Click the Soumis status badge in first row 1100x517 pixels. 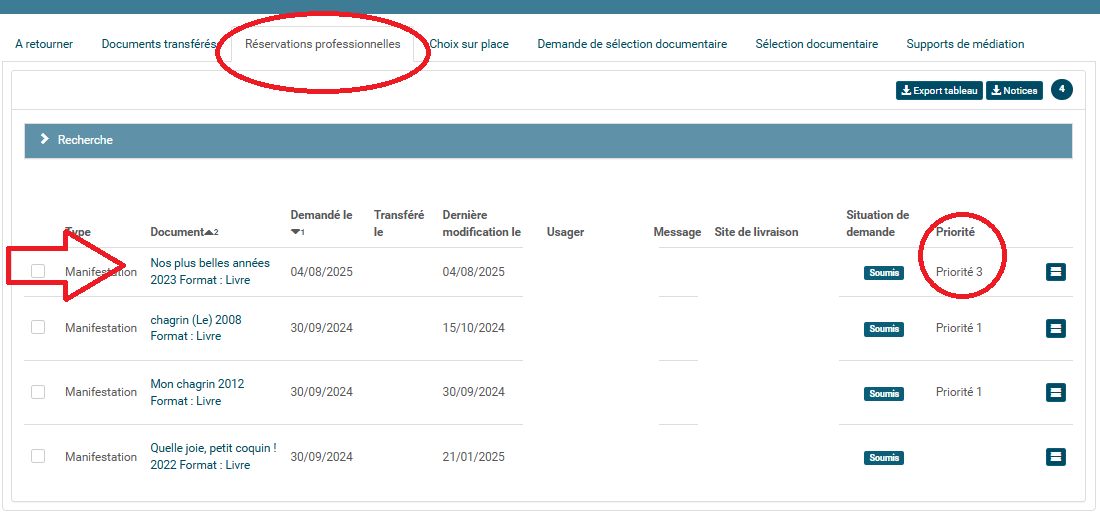coord(884,272)
